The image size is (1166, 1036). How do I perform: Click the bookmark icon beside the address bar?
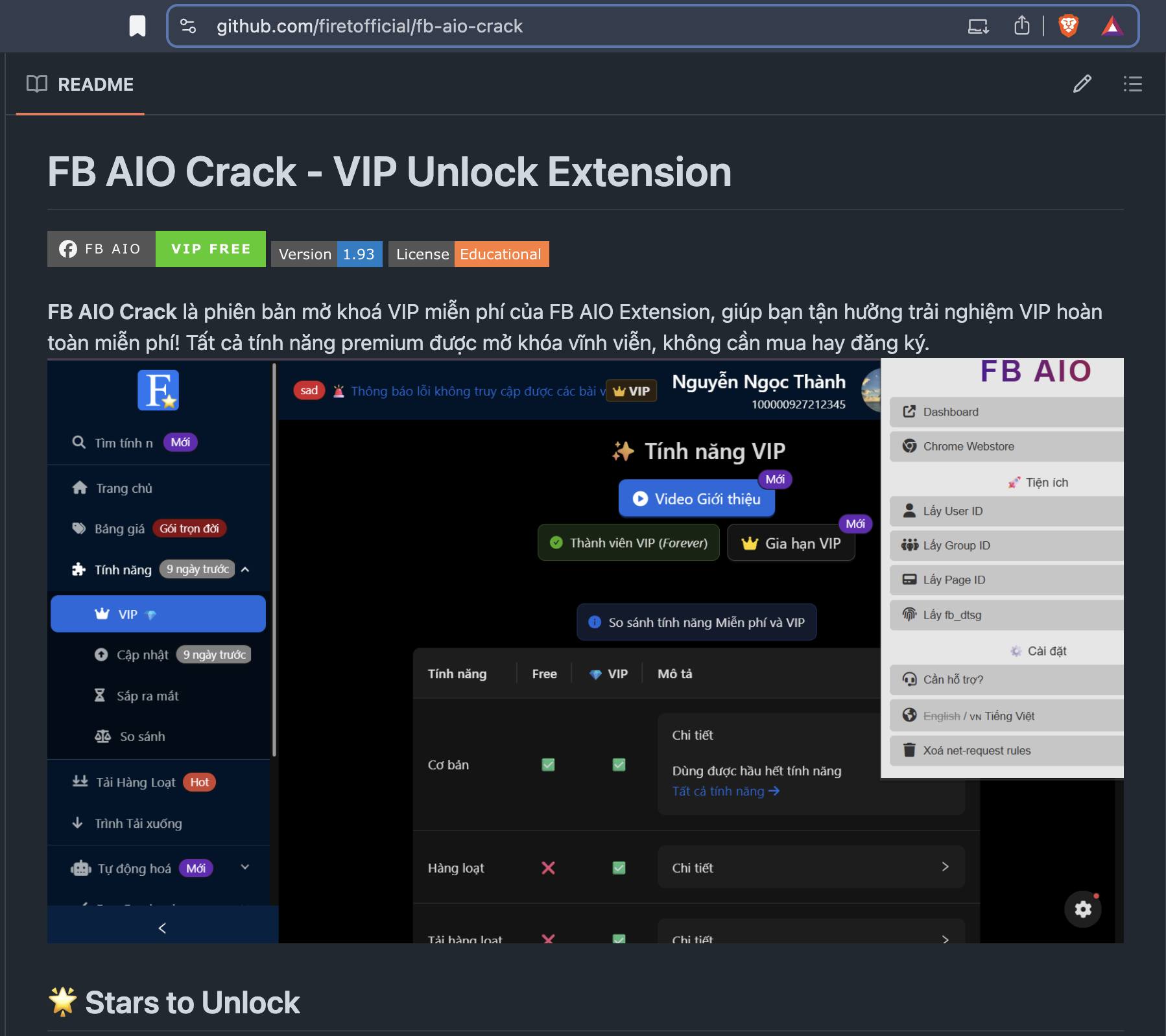tap(137, 27)
